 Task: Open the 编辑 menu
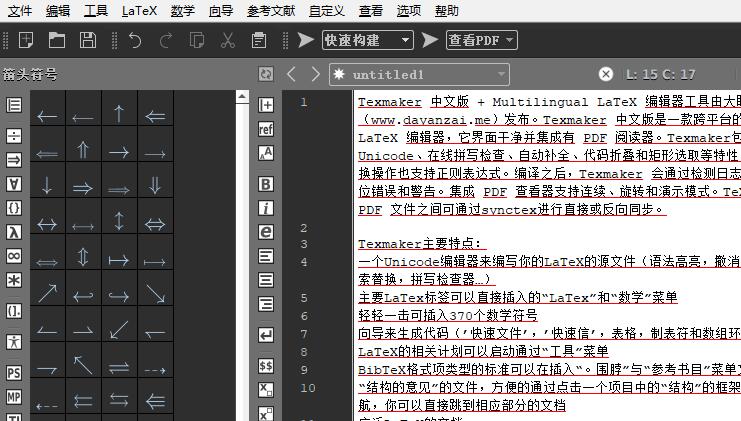point(58,10)
